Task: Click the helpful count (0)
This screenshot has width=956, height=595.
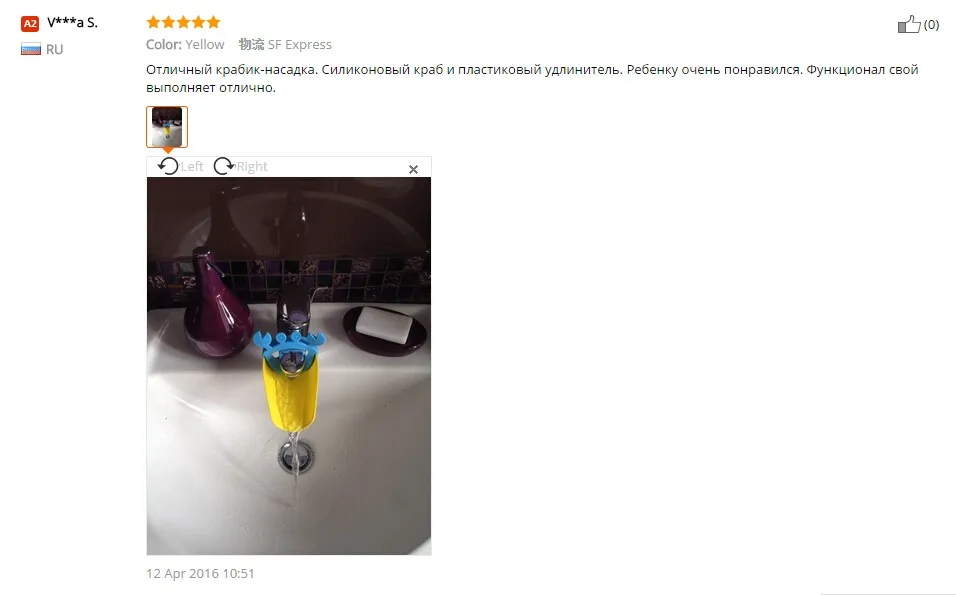Action: pos(931,24)
